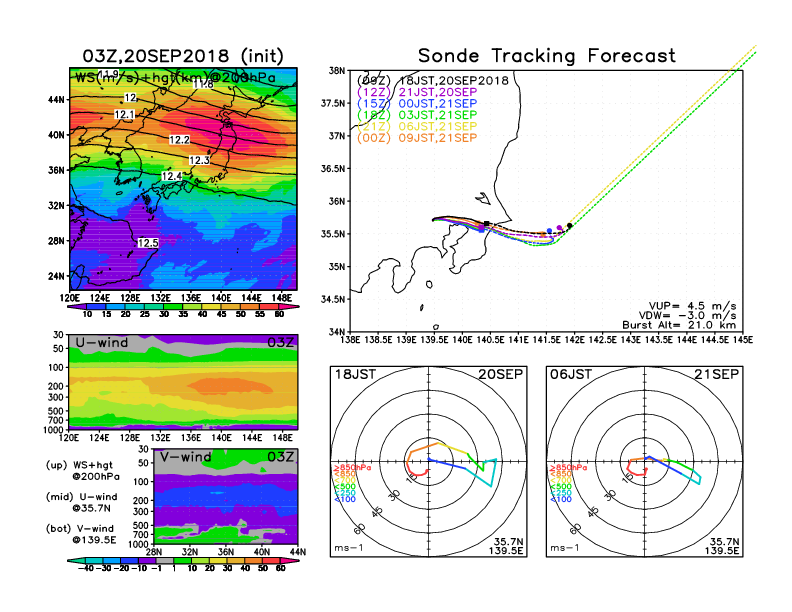Click the "<100" legend in the 06JST hodograph
792x612 pixels.
pos(561,499)
